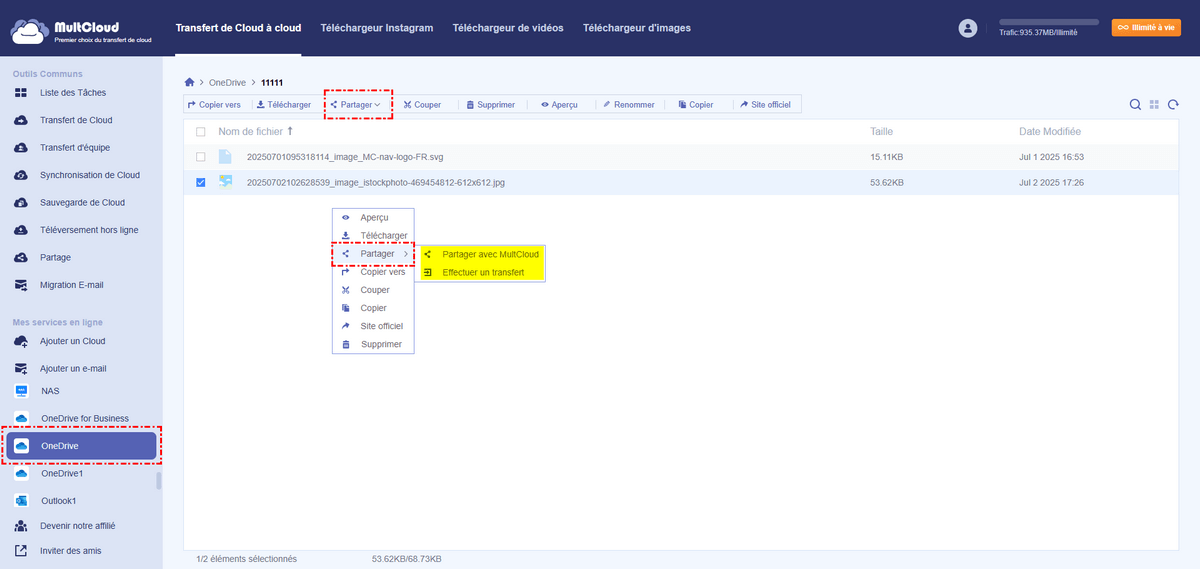Screen dimensions: 1200x569
Task: Click Devenir notre affilié icon
Action: pos(21,526)
